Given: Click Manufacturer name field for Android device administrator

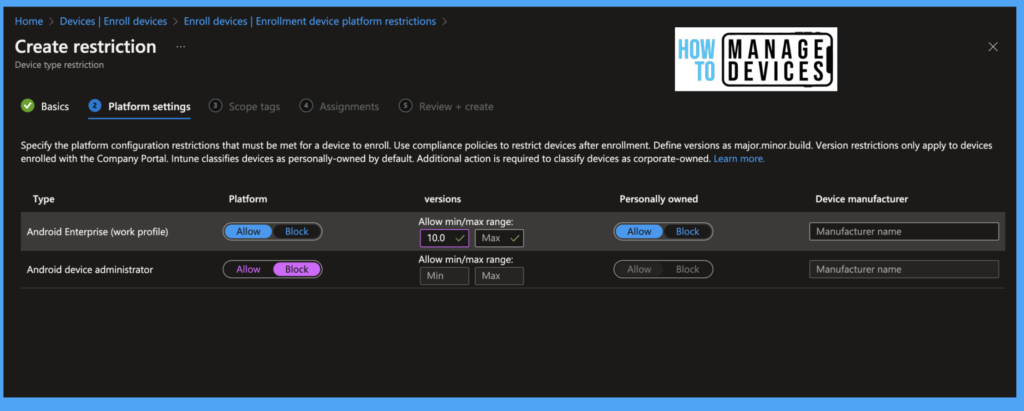Looking at the screenshot, I should pyautogui.click(x=904, y=269).
